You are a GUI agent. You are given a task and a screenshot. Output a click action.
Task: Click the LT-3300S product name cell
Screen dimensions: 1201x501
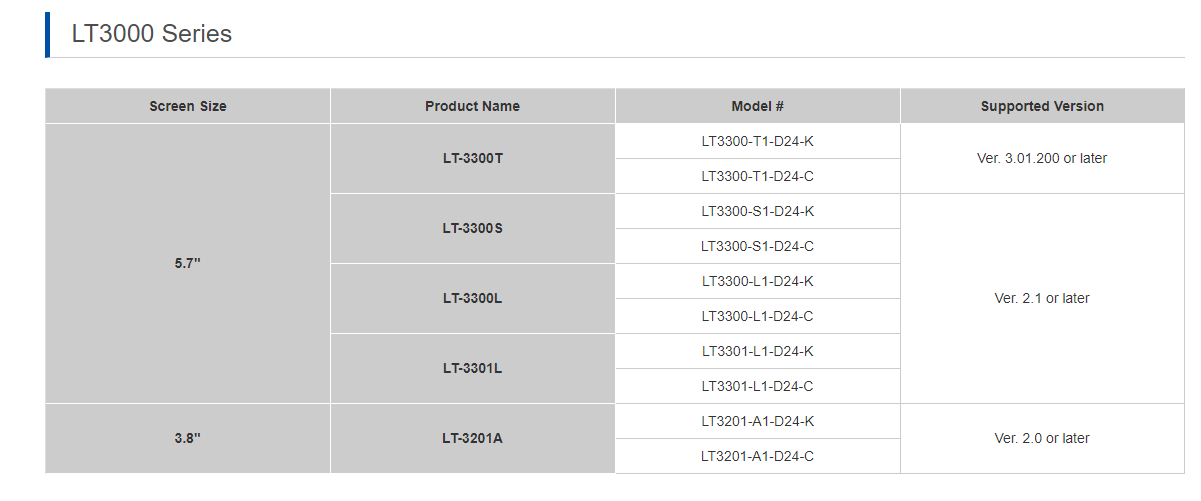click(x=473, y=229)
